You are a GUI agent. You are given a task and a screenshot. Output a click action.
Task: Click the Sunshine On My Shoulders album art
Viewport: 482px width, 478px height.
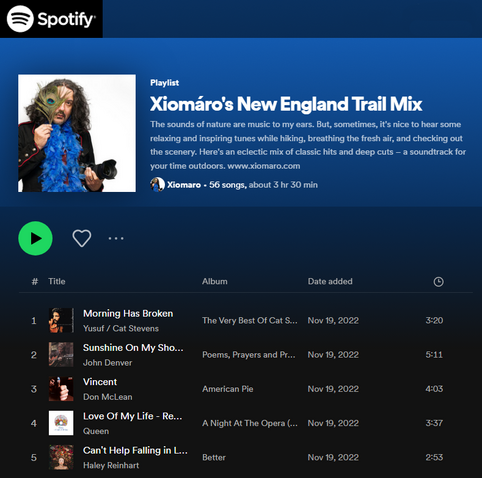click(x=61, y=355)
